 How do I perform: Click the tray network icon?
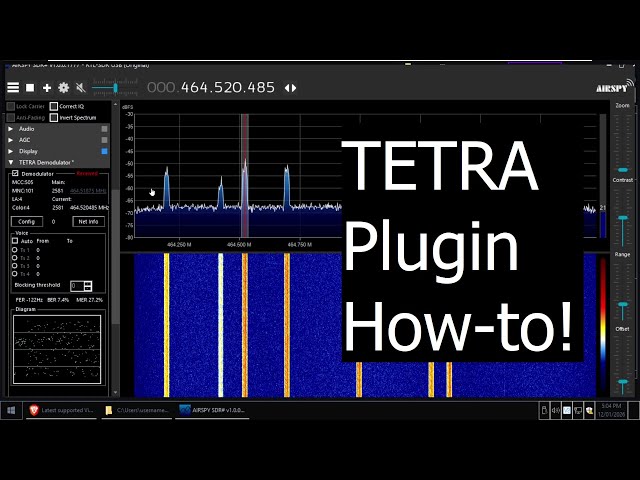(578, 410)
